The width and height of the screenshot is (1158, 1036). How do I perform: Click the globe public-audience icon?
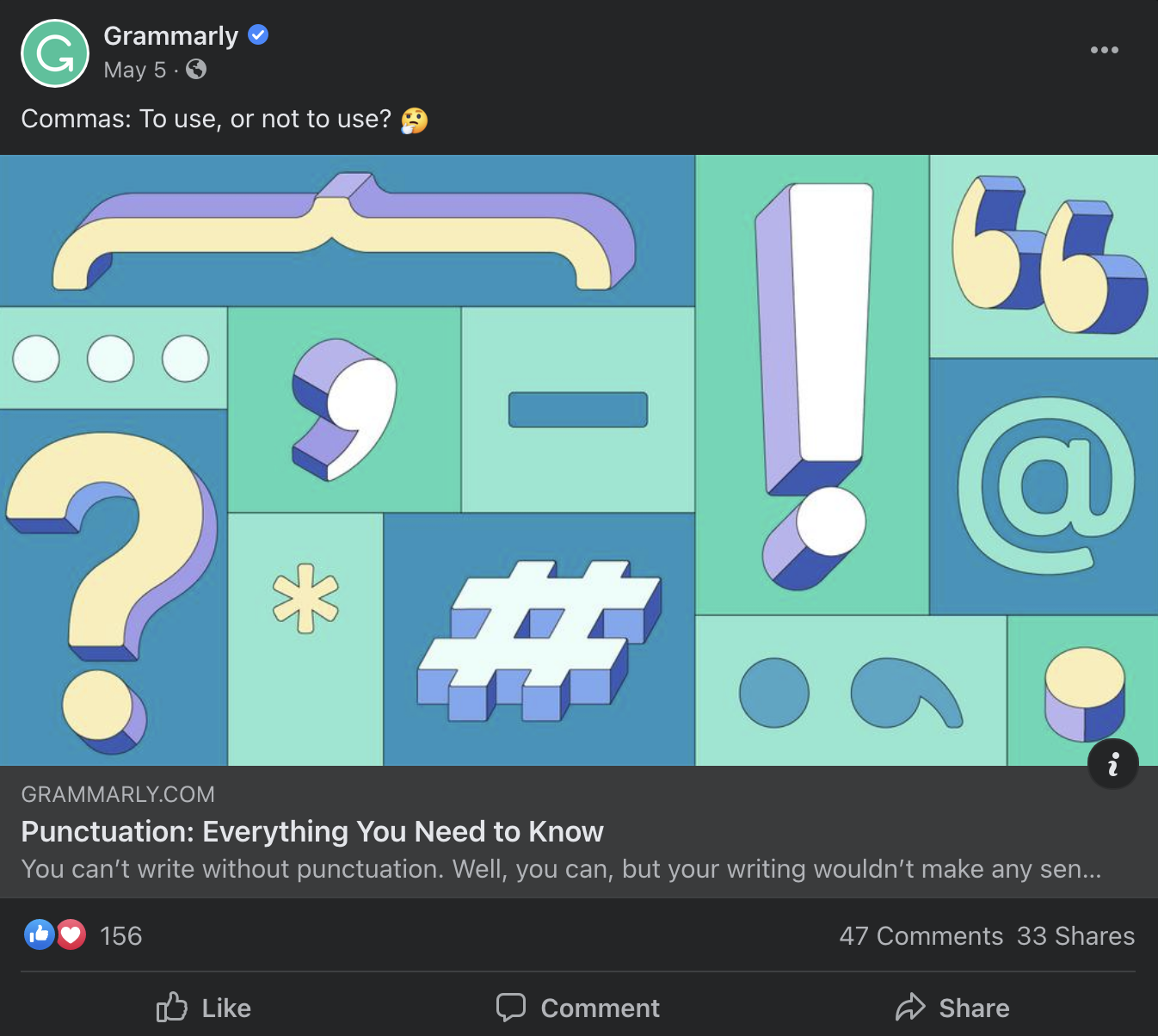point(196,70)
